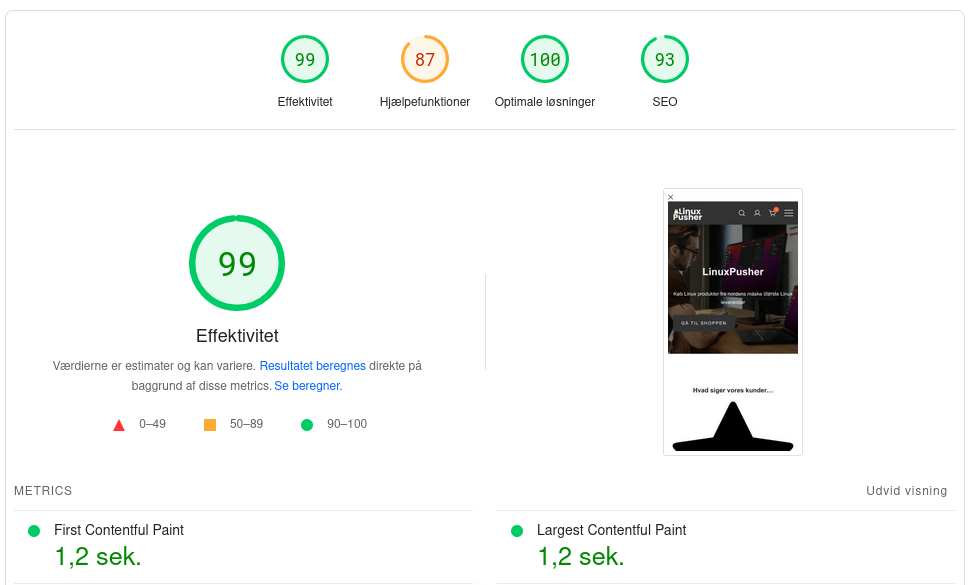Screen dimensions: 973x585
Task: Click the orange square 50–89 legend marker
Action: point(210,425)
